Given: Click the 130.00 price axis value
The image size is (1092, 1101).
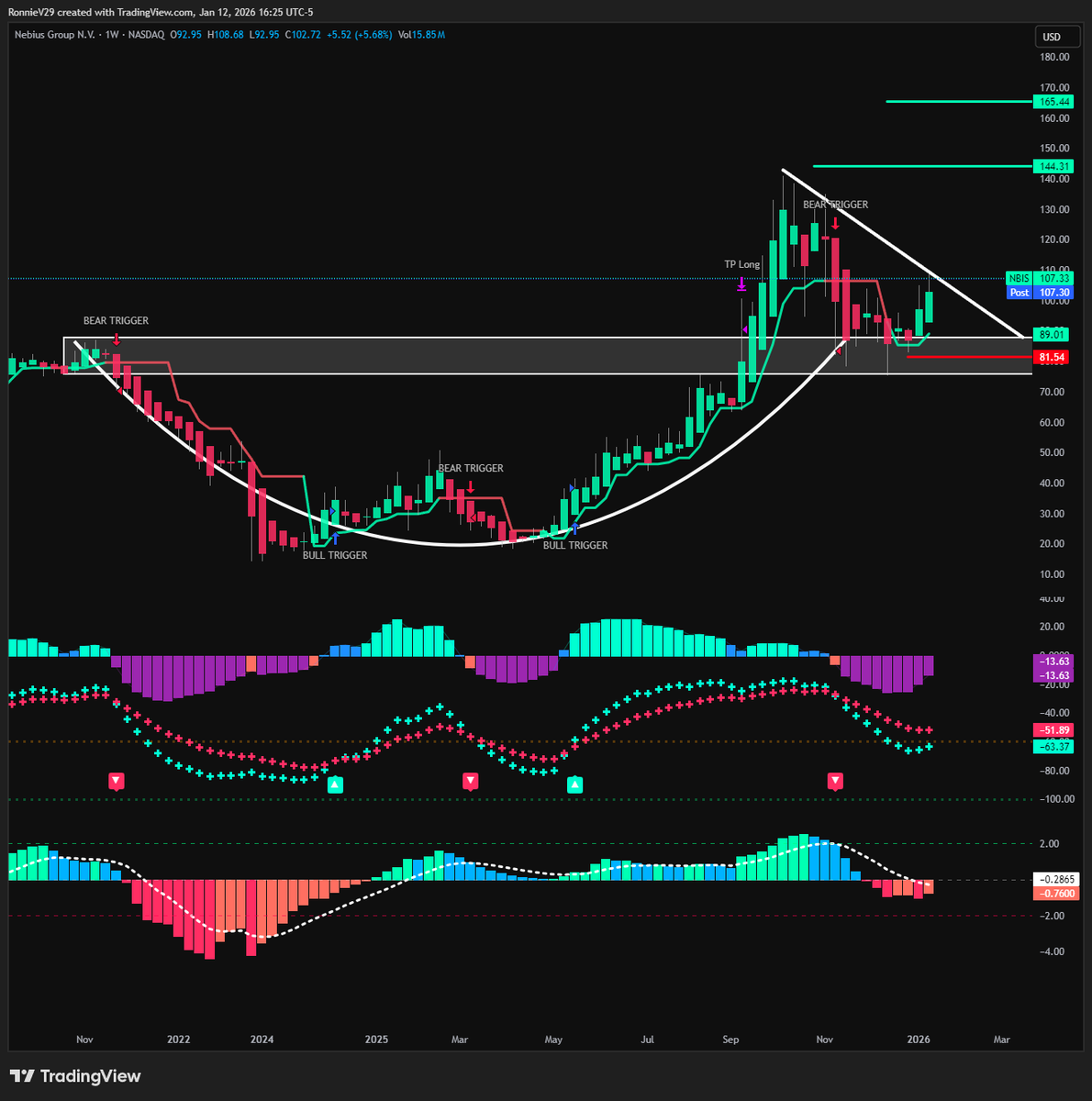Looking at the screenshot, I should 1054,209.
